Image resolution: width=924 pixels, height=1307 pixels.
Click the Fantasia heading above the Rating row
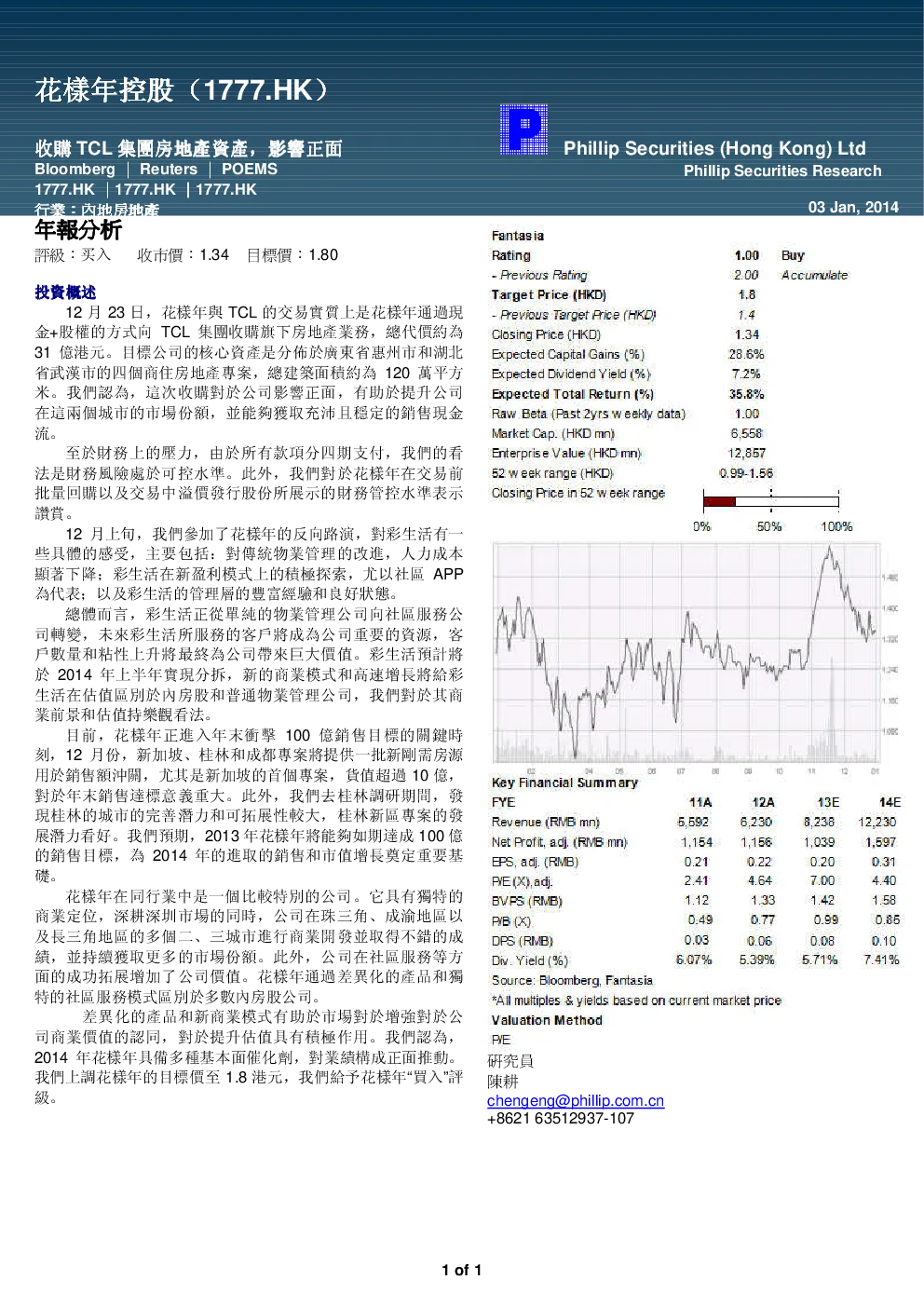518,236
